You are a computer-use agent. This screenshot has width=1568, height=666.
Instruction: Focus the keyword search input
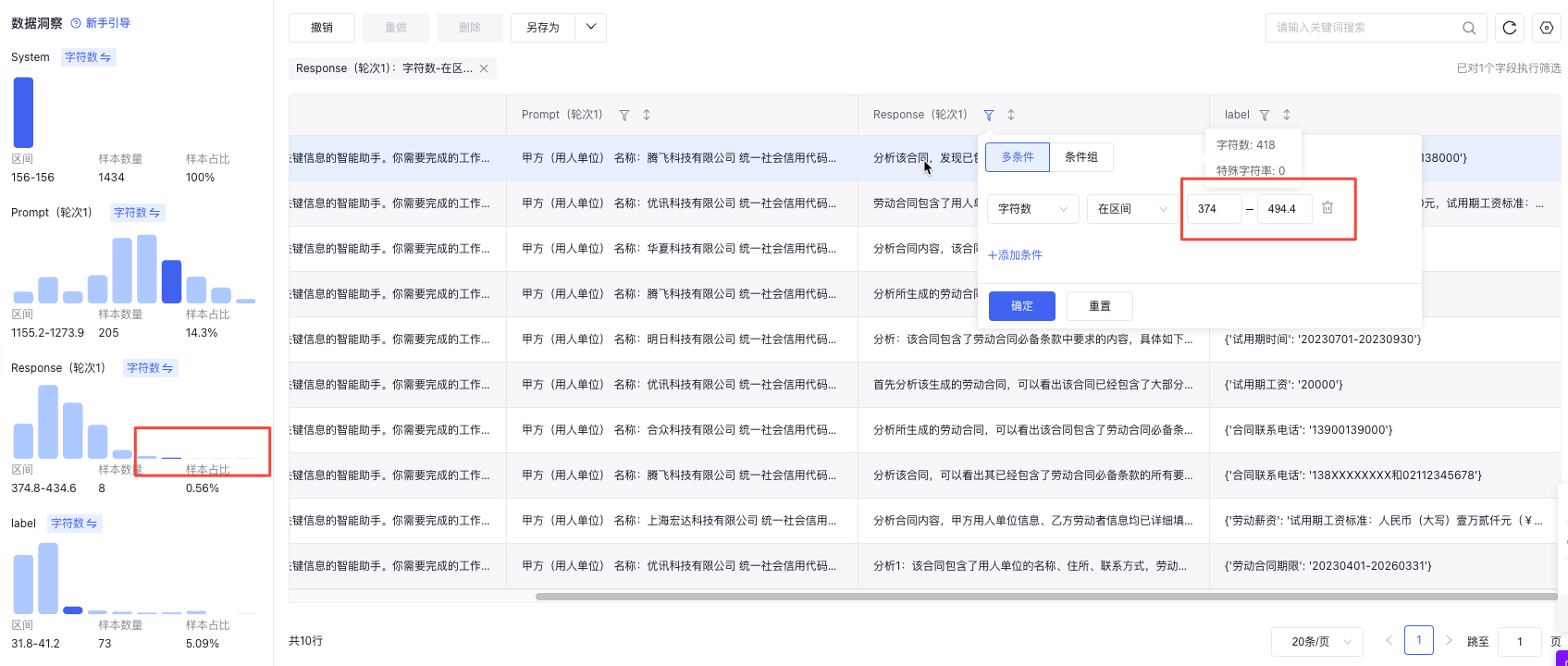pyautogui.click(x=1365, y=28)
